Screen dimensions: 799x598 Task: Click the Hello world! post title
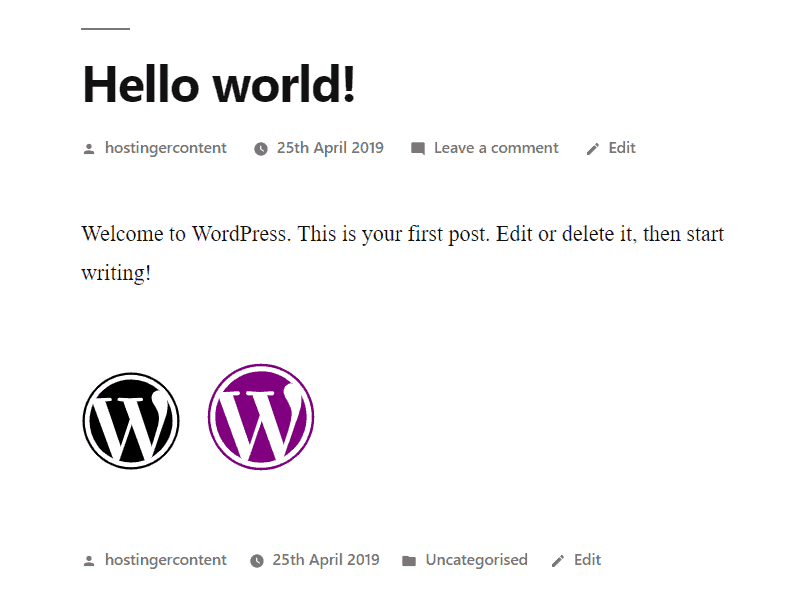point(218,85)
